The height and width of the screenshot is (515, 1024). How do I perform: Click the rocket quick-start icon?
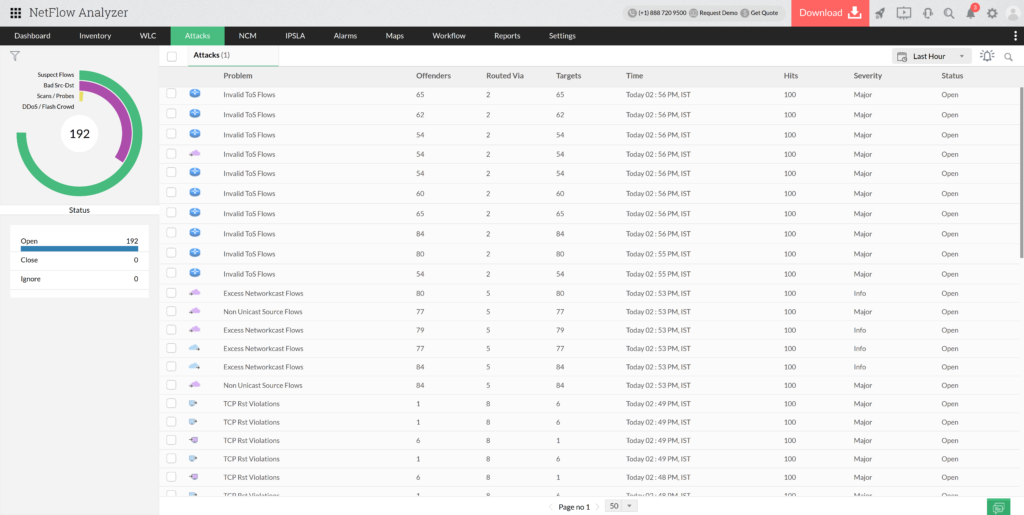click(880, 13)
